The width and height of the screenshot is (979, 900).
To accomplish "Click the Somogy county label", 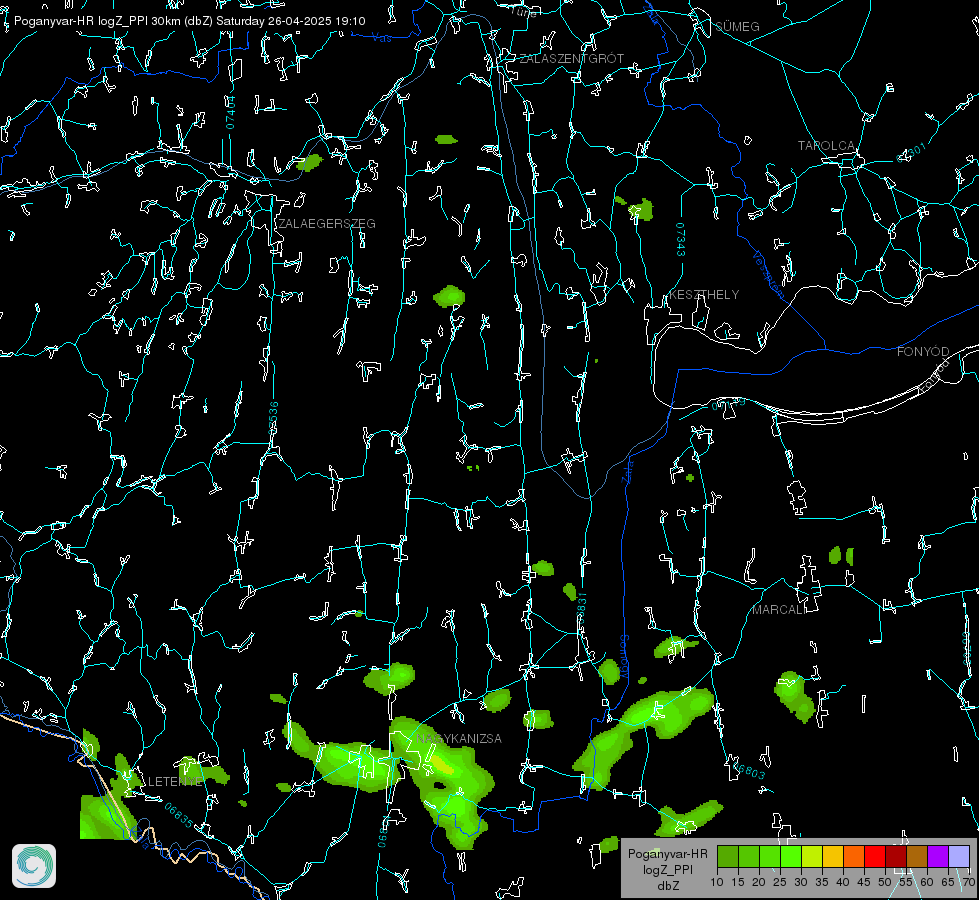I will 624,658.
